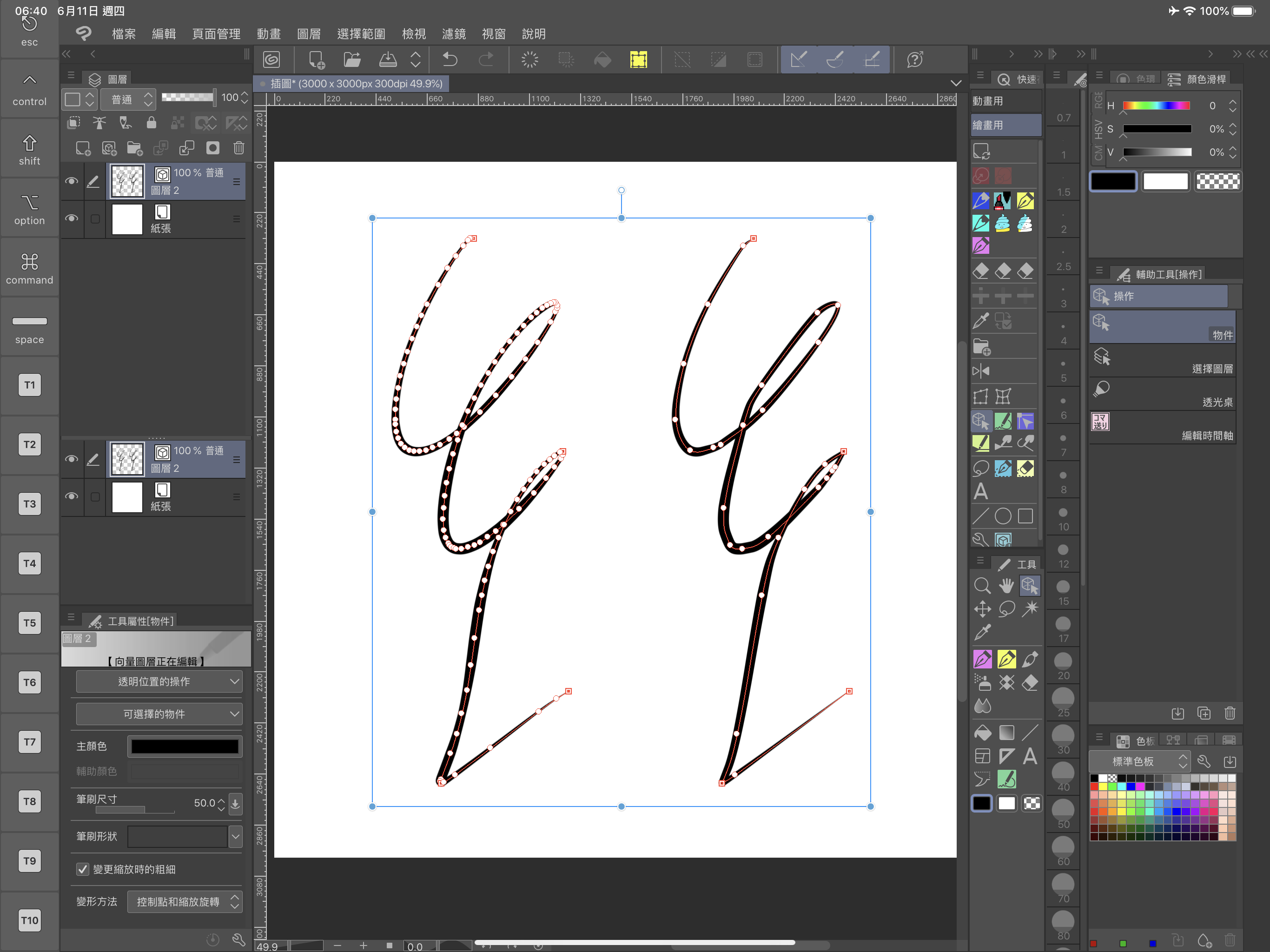1270x952 pixels.
Task: Click the Create layer mask icon
Action: [x=212, y=148]
